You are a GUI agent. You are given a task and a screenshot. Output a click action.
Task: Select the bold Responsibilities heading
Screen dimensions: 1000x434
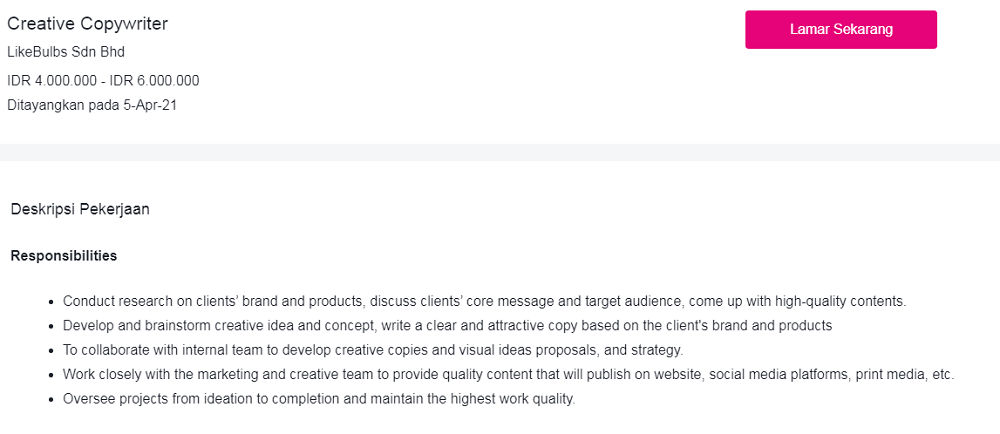(x=64, y=256)
